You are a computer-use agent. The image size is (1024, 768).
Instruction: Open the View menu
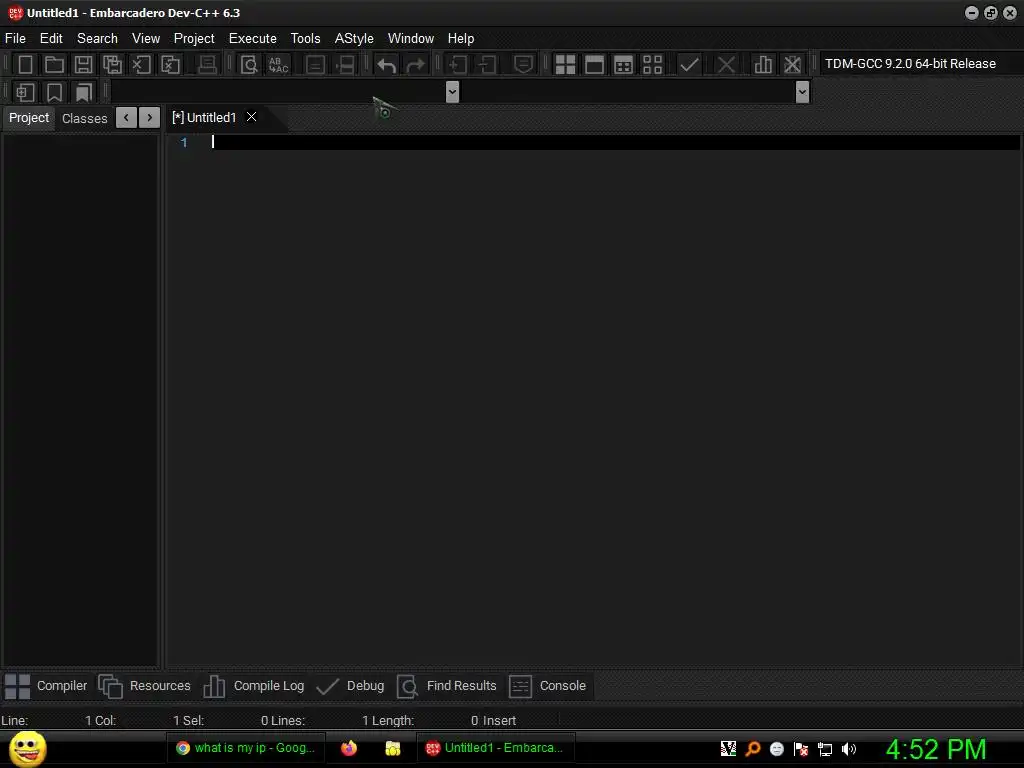[x=146, y=39]
